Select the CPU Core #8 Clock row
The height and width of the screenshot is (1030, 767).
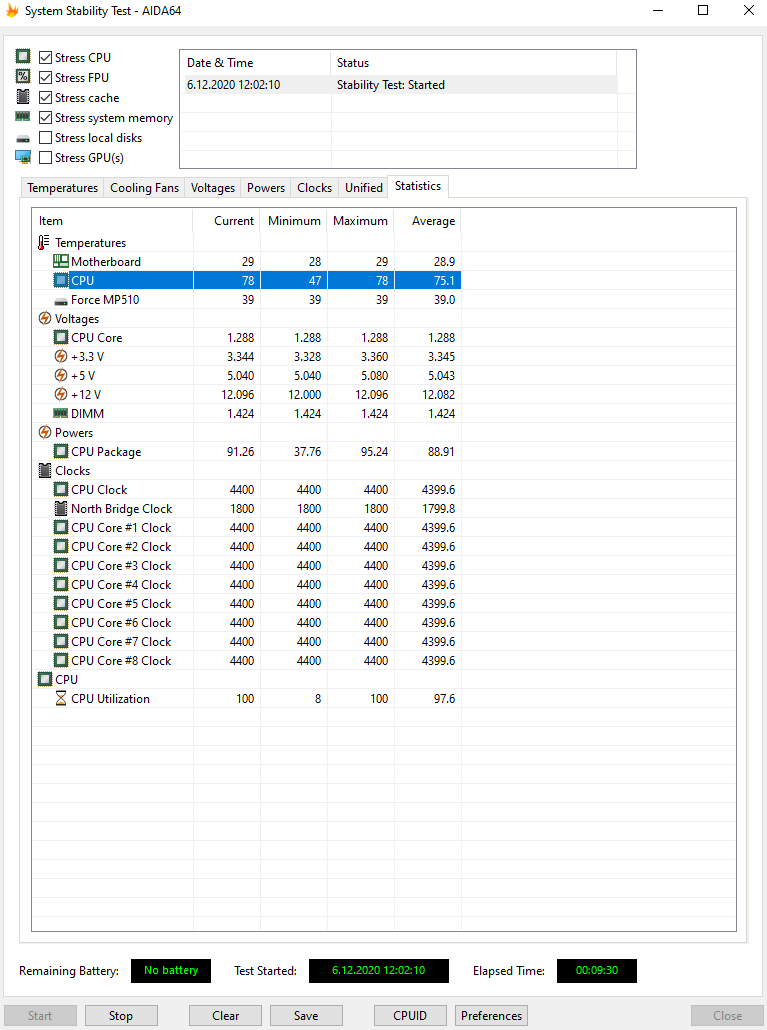tap(247, 661)
